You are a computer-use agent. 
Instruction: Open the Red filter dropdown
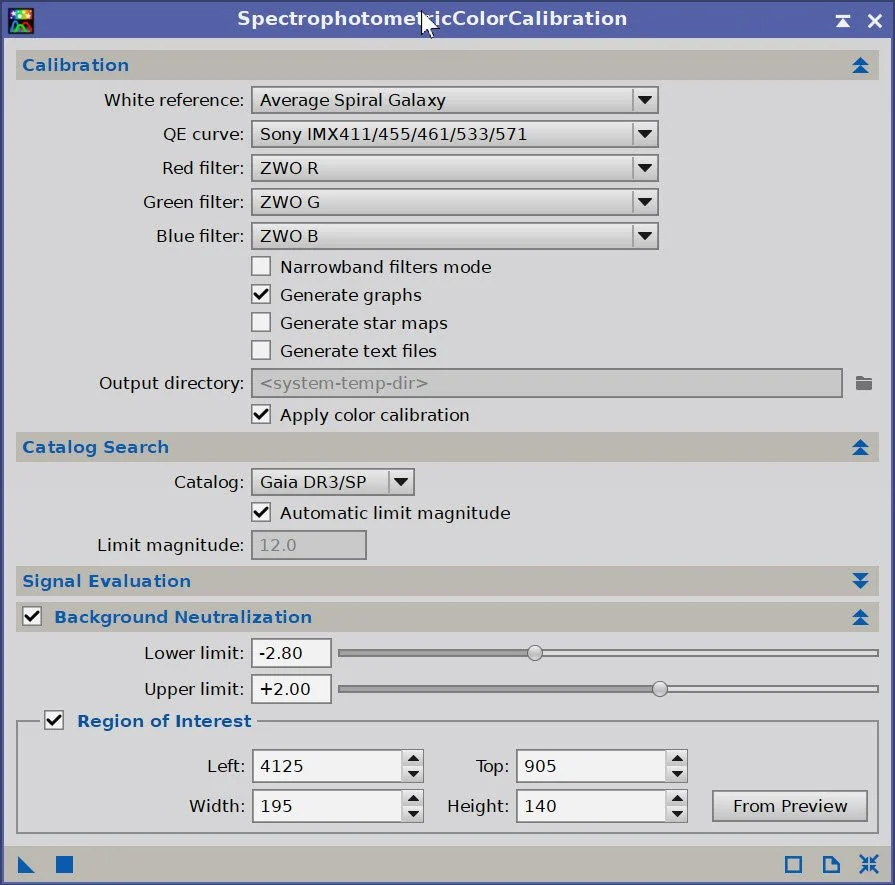(x=455, y=168)
